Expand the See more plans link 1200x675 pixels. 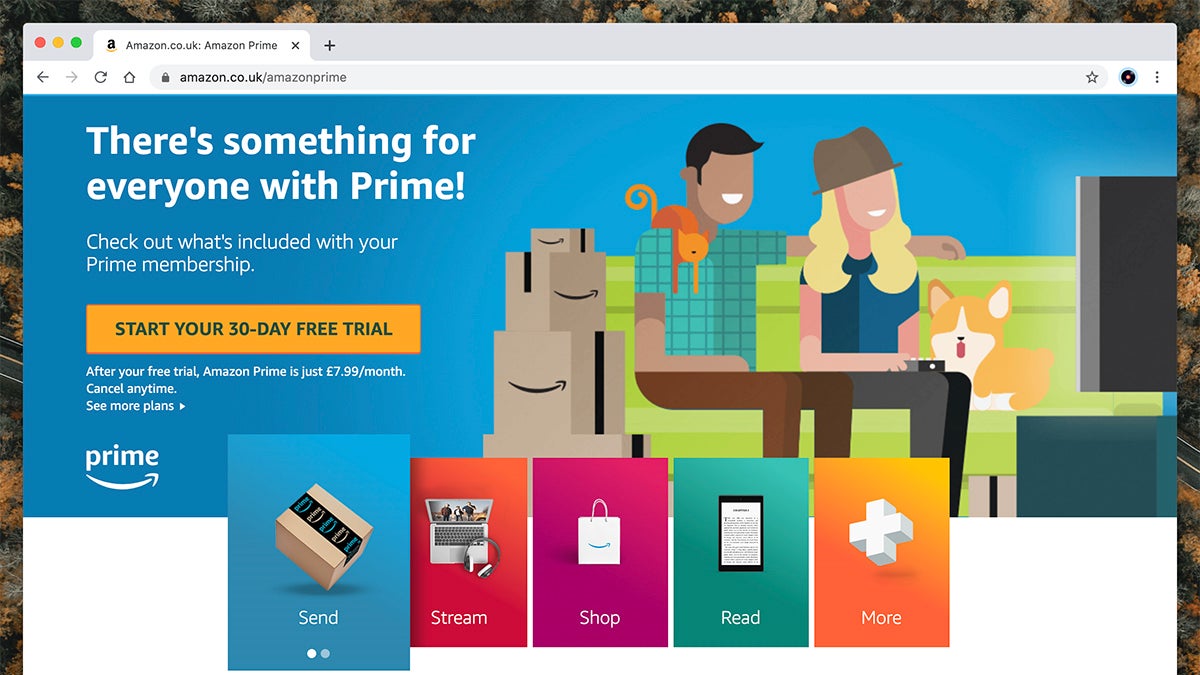point(136,406)
